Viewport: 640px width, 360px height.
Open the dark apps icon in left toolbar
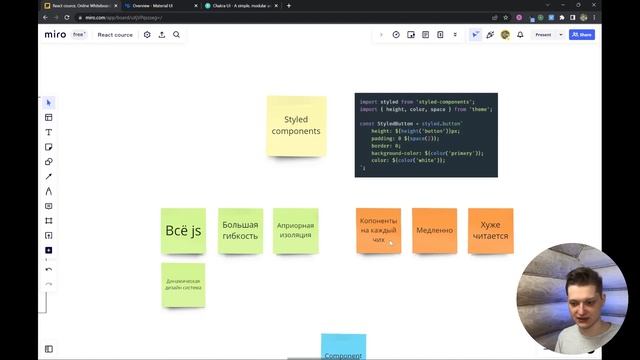click(x=49, y=250)
